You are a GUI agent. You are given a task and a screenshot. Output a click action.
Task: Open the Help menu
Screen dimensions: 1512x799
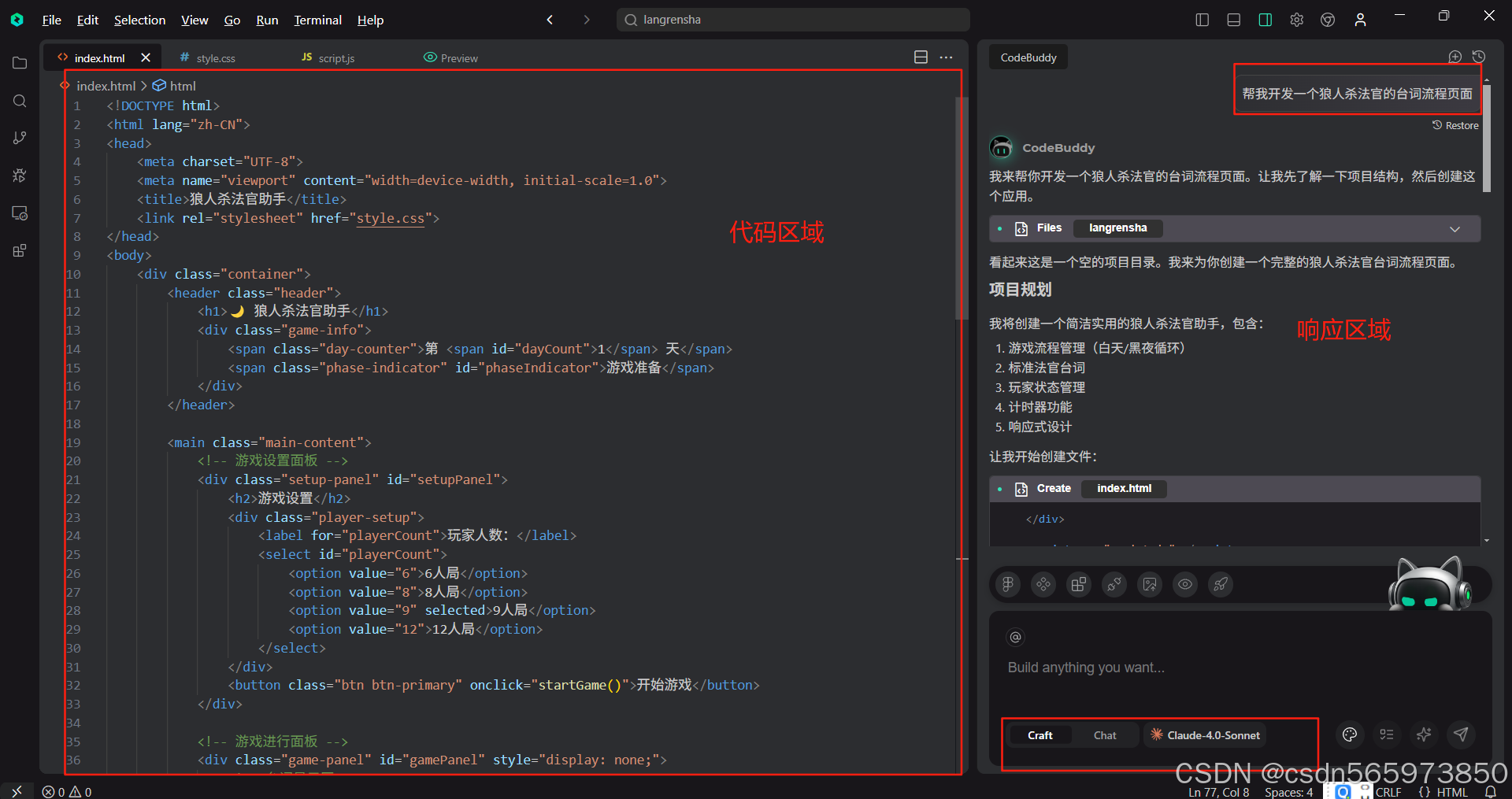click(x=370, y=20)
